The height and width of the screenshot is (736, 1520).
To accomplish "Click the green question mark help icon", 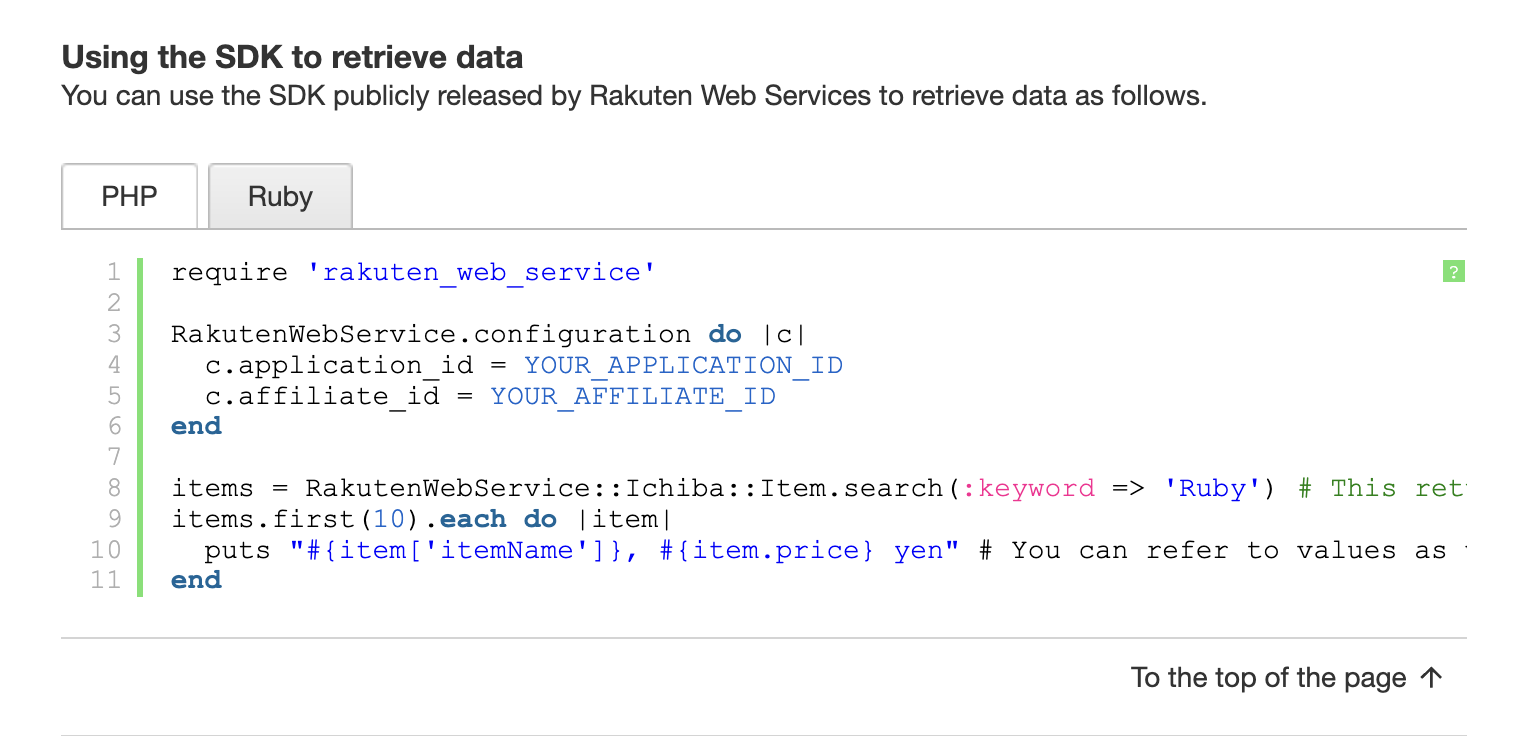I will pyautogui.click(x=1454, y=271).
